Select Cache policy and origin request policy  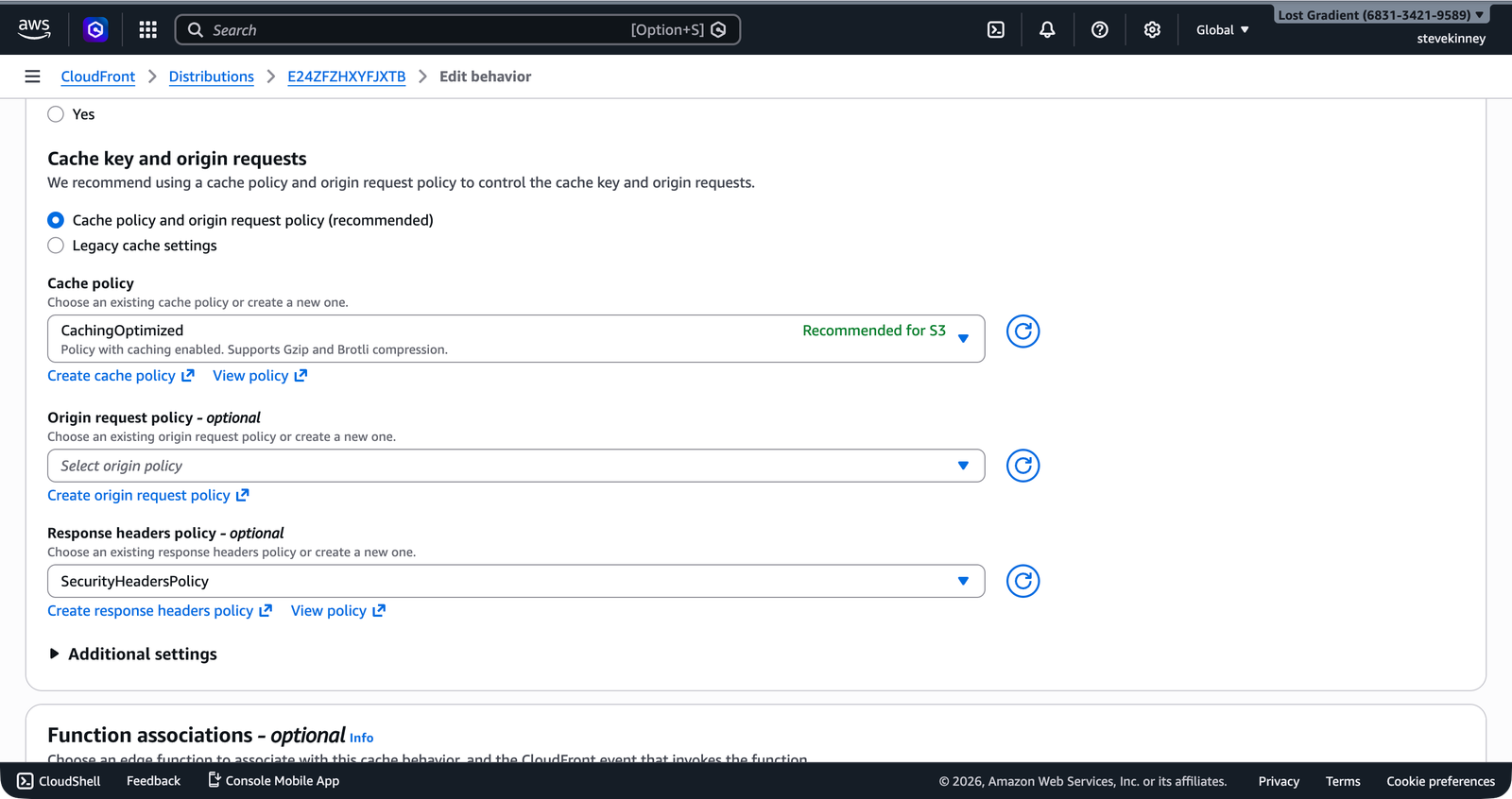56,220
